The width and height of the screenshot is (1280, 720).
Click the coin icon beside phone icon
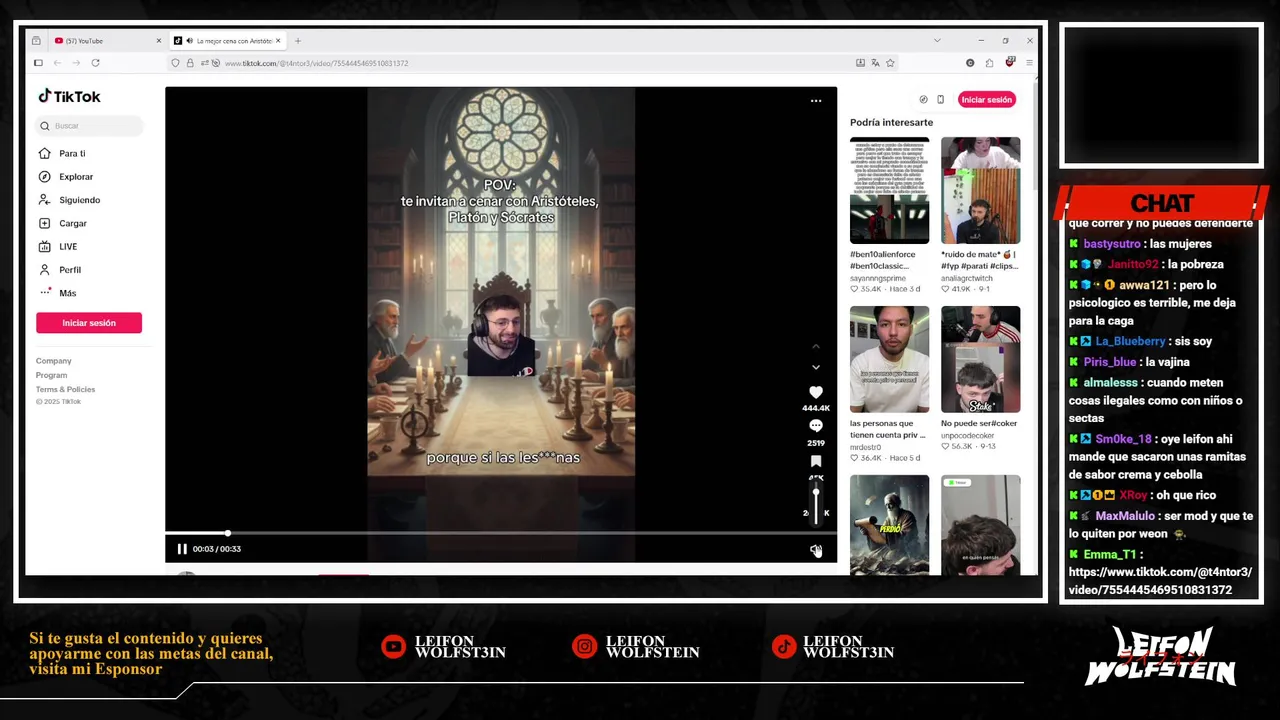(x=923, y=100)
